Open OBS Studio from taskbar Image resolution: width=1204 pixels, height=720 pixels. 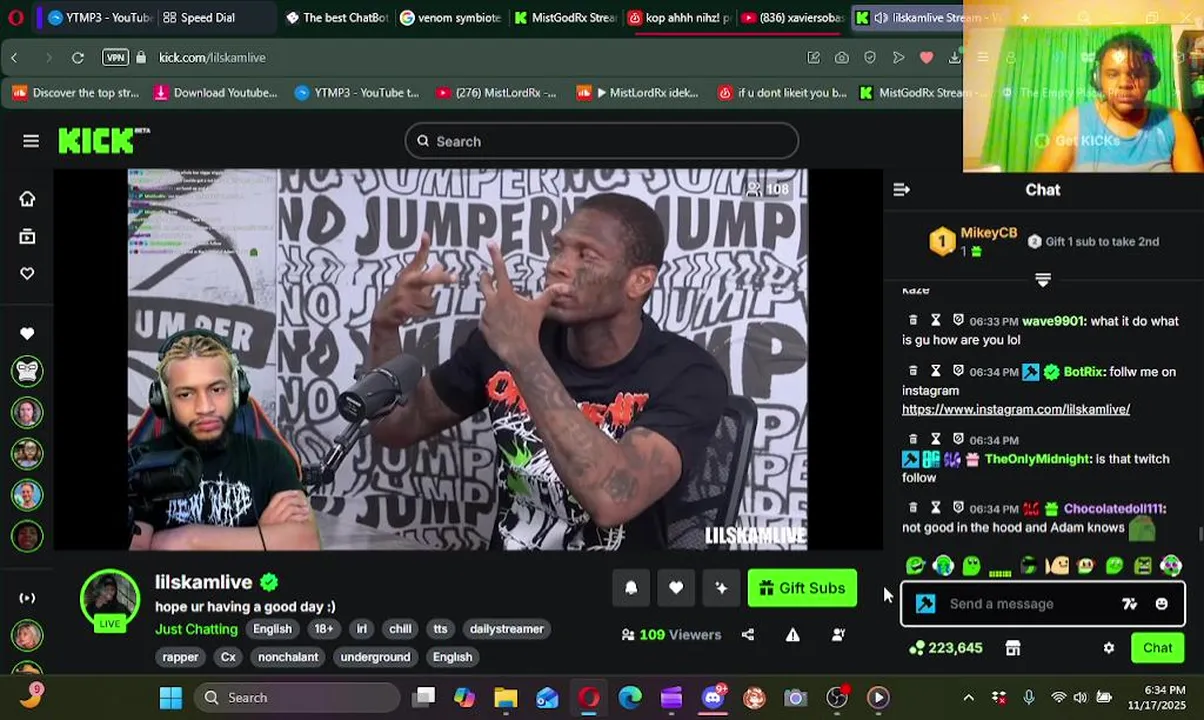pos(837,698)
